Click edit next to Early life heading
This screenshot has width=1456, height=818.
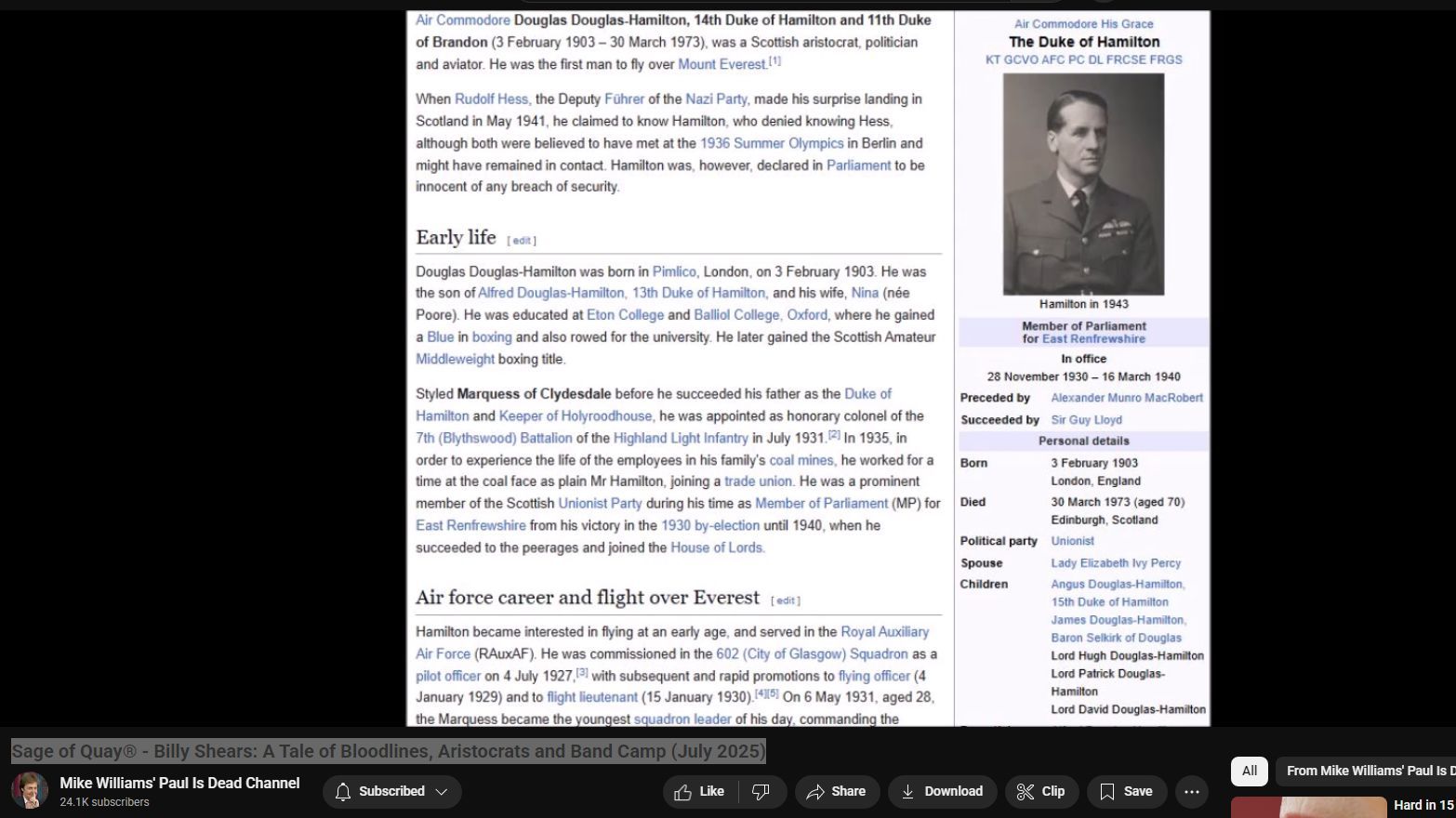522,241
